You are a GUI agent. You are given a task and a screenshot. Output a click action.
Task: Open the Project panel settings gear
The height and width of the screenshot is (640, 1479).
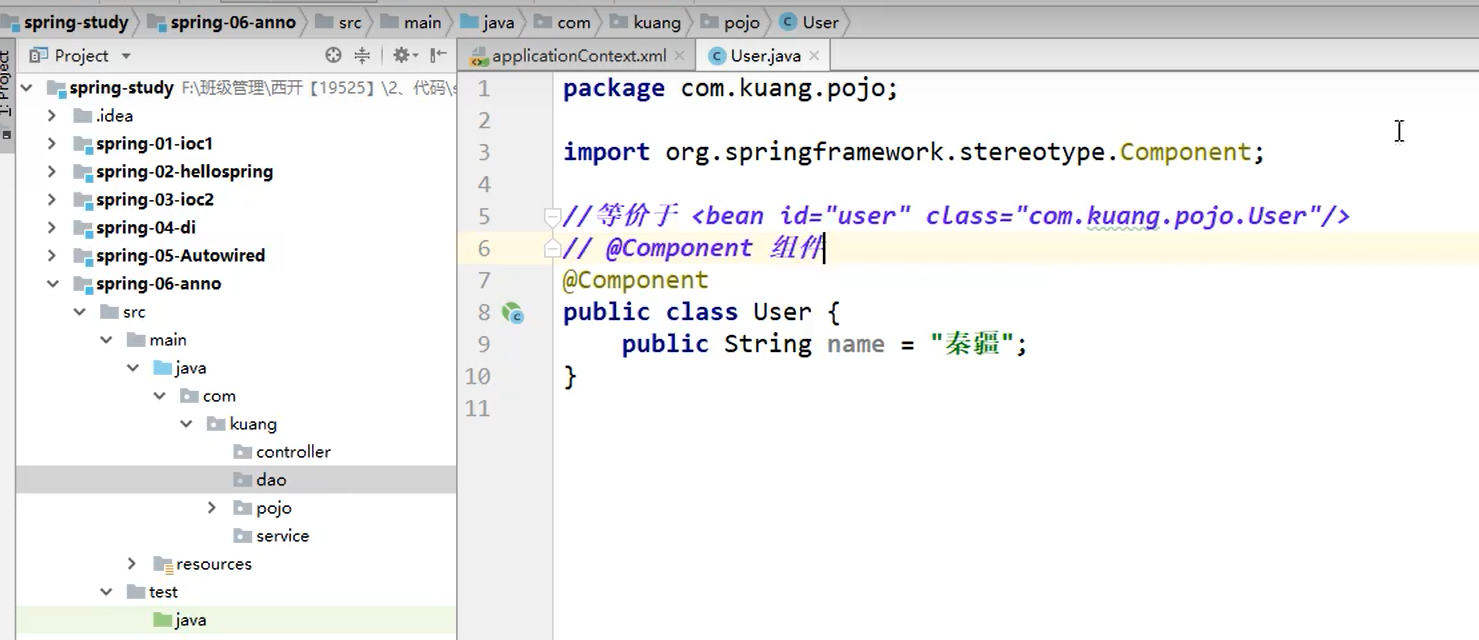[x=402, y=56]
